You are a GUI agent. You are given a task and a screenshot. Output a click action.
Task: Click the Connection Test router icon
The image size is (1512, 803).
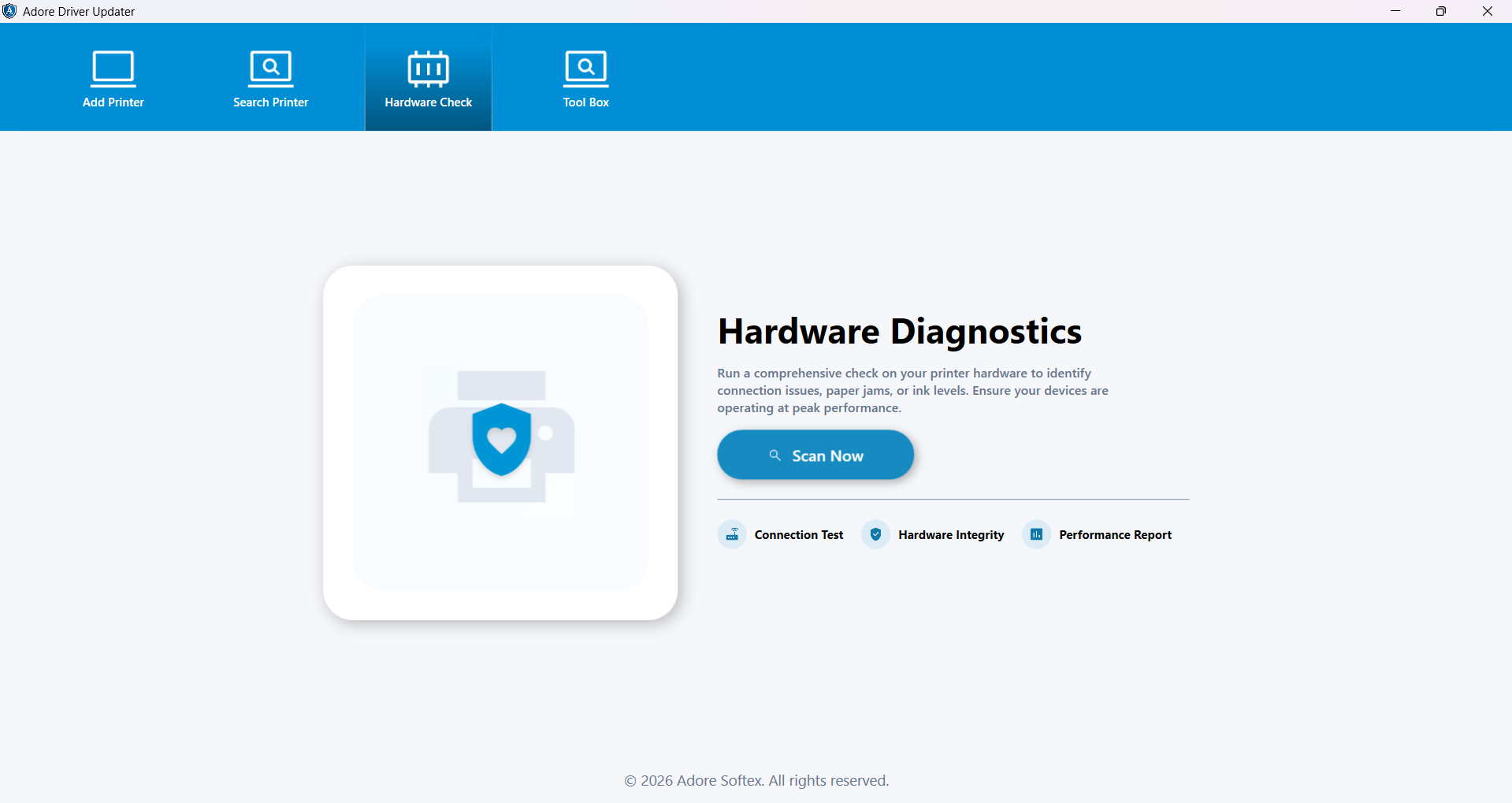pos(732,534)
